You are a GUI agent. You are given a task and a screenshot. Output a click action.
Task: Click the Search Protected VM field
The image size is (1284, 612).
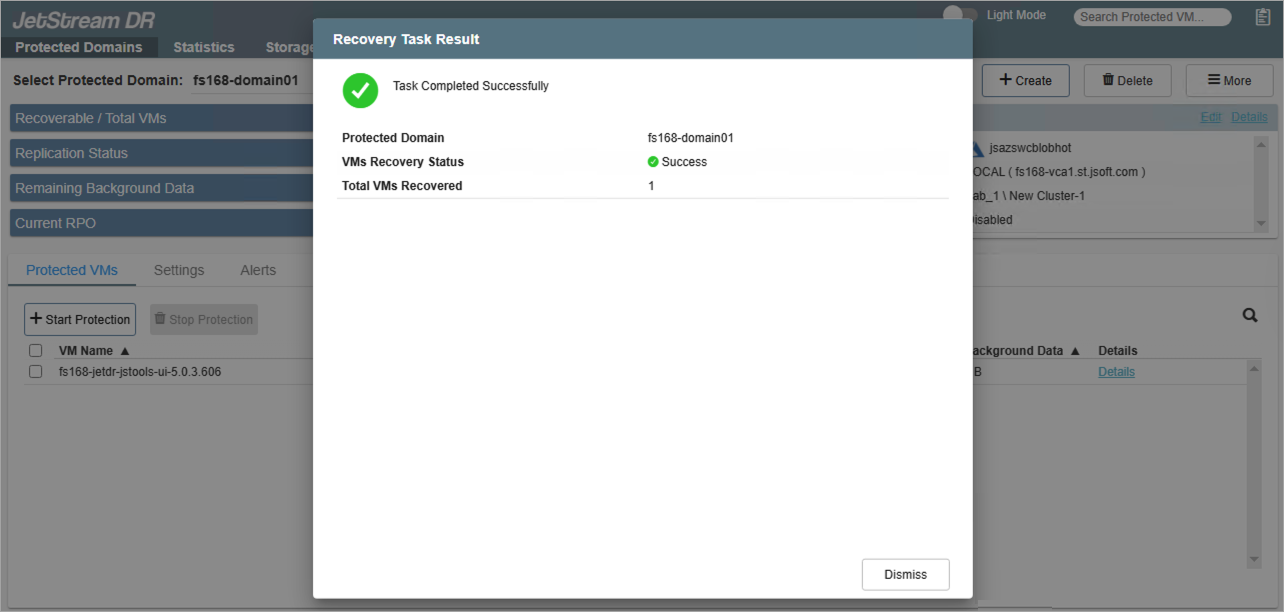(1152, 17)
